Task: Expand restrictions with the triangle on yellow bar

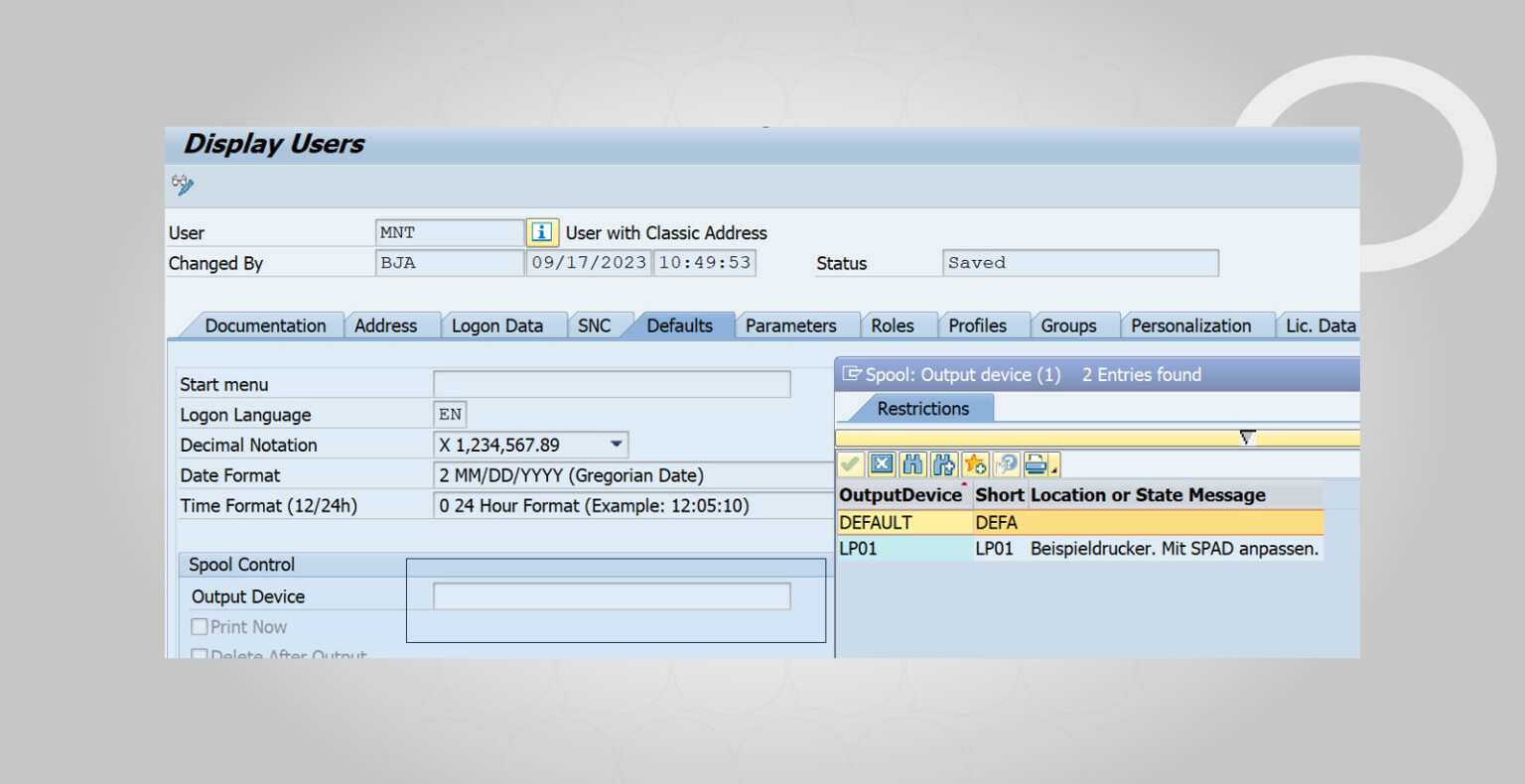Action: pos(1247,438)
